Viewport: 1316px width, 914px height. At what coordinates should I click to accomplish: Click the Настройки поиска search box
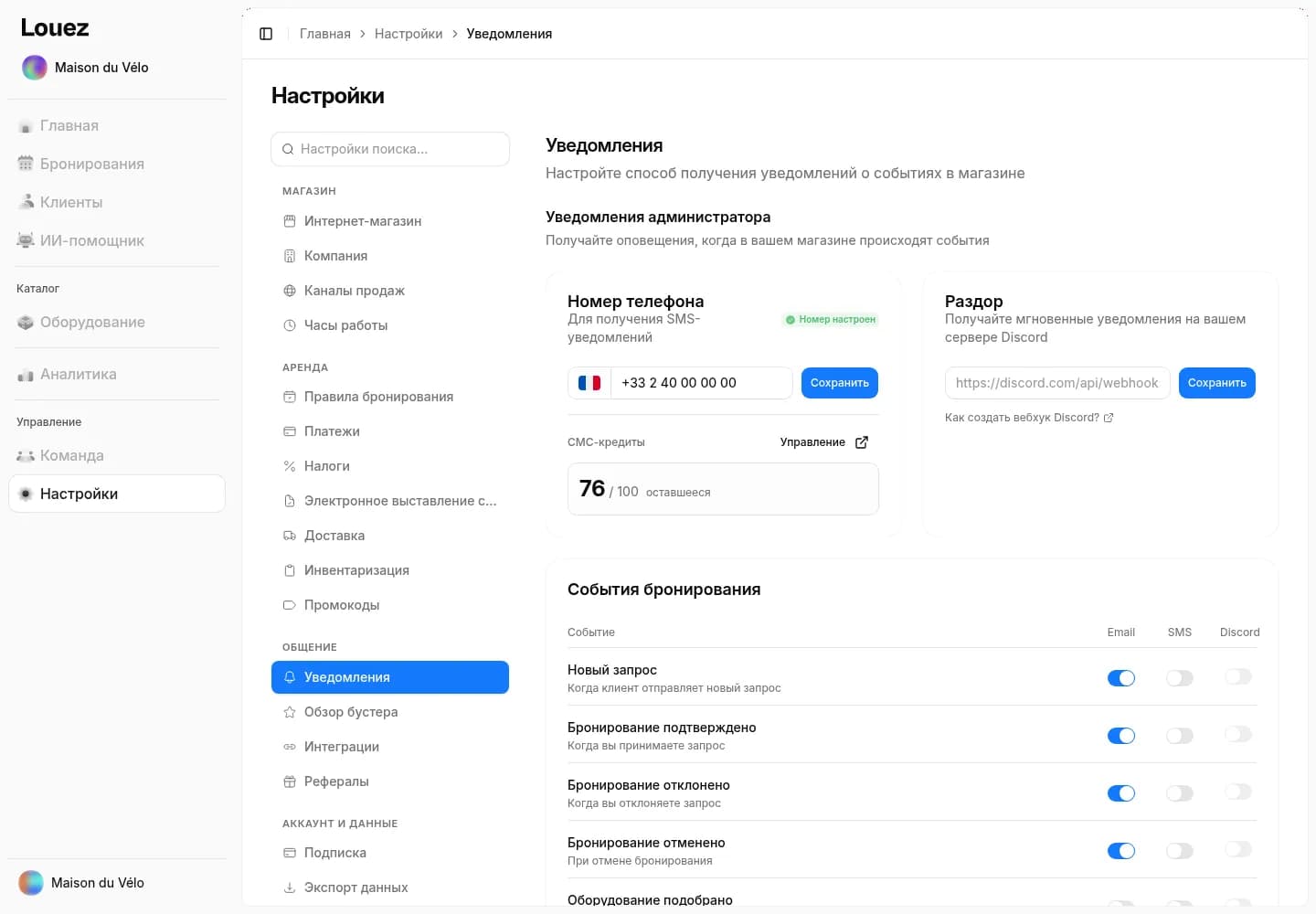pyautogui.click(x=390, y=149)
